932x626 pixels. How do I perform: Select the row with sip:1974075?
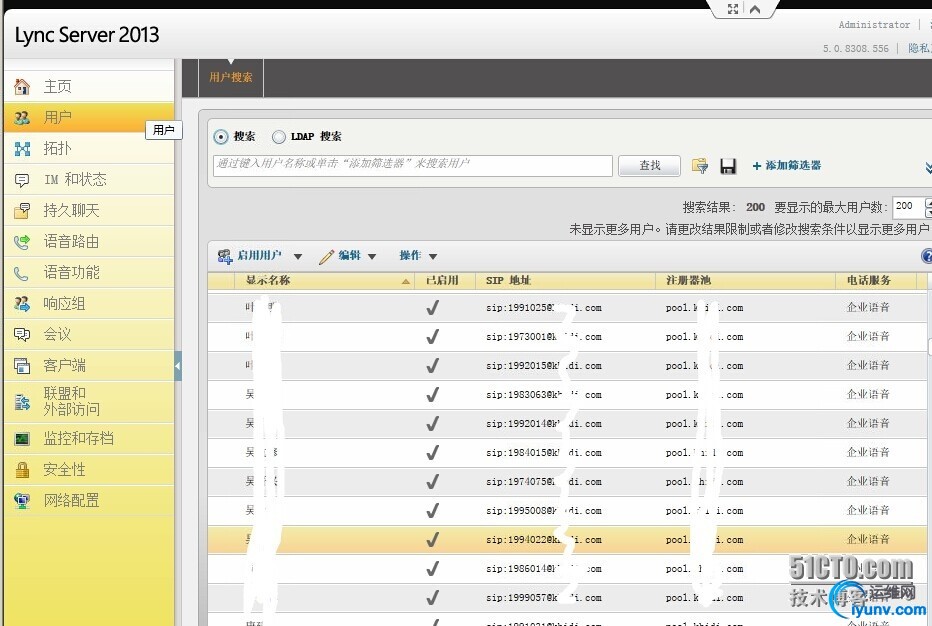coord(567,482)
